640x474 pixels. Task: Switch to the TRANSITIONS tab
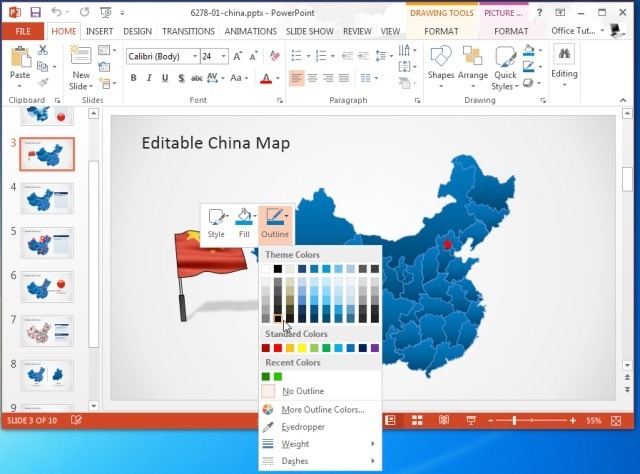[188, 31]
